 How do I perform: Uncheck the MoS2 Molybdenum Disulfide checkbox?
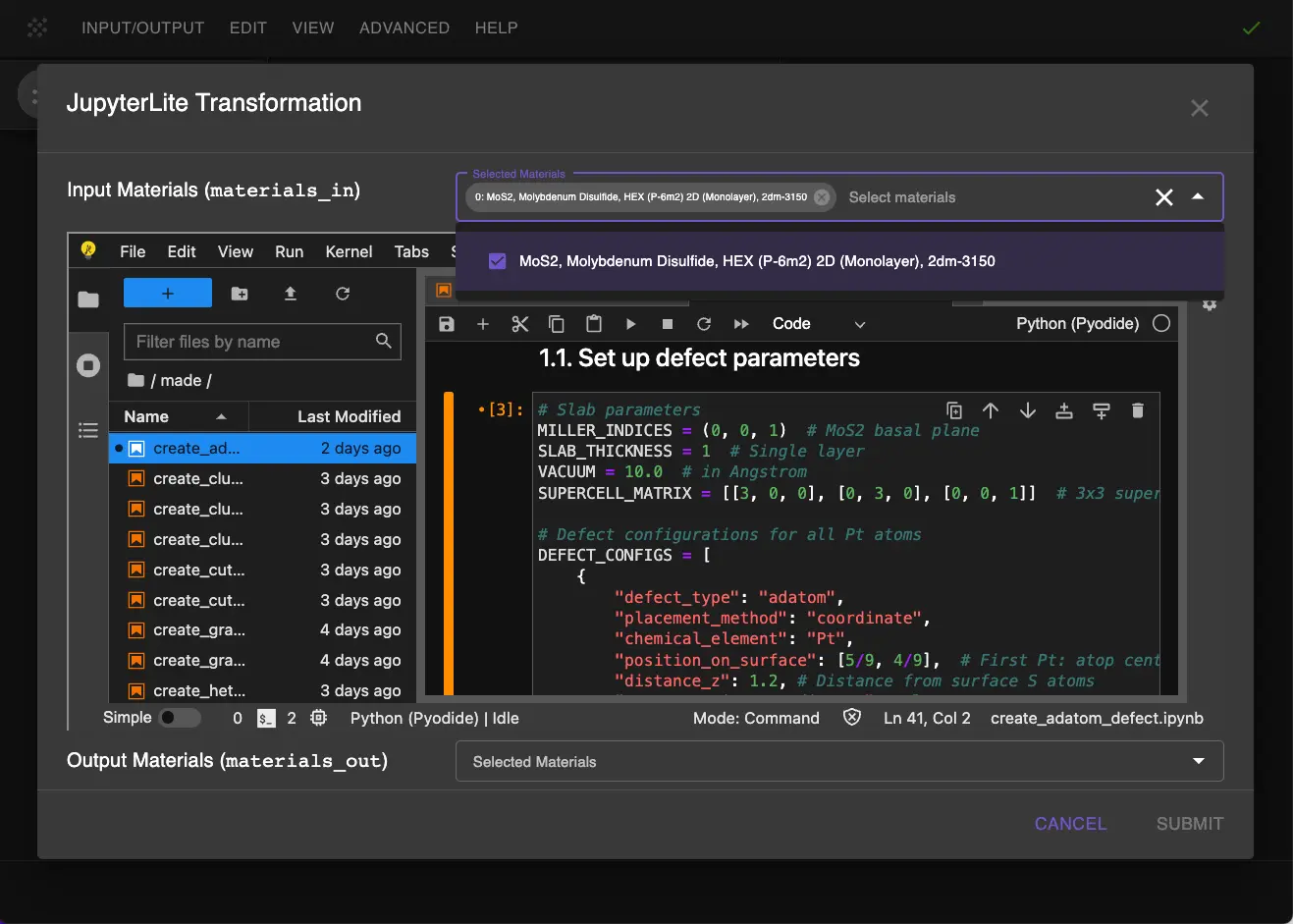click(498, 261)
